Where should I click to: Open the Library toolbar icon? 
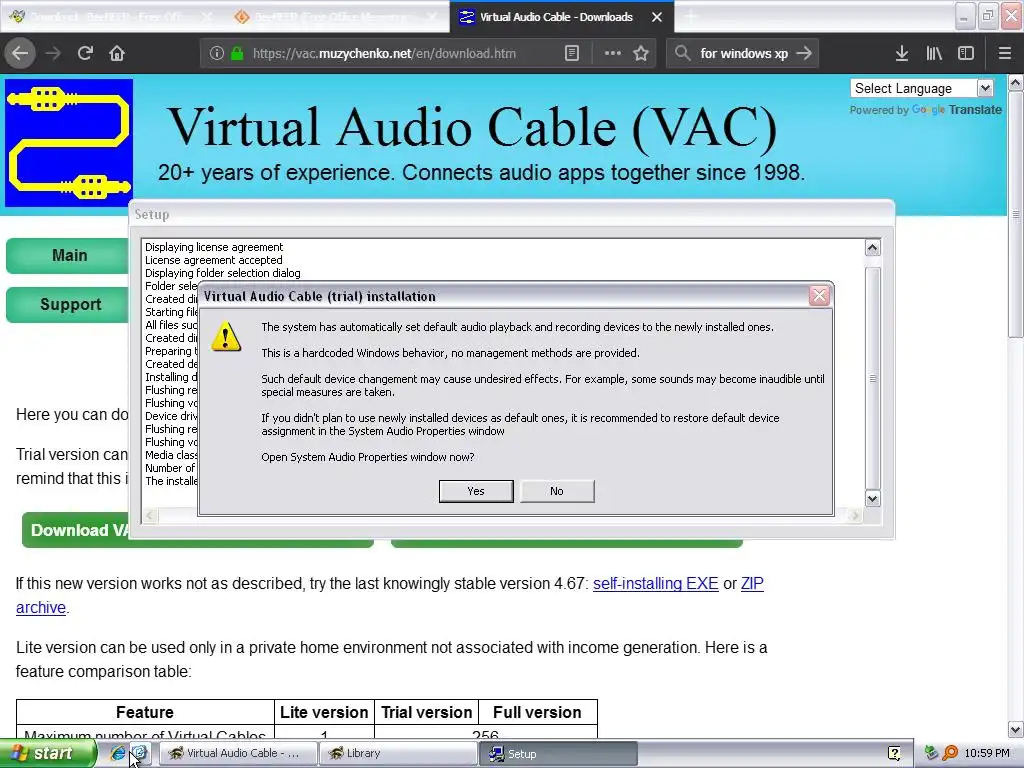[934, 54]
